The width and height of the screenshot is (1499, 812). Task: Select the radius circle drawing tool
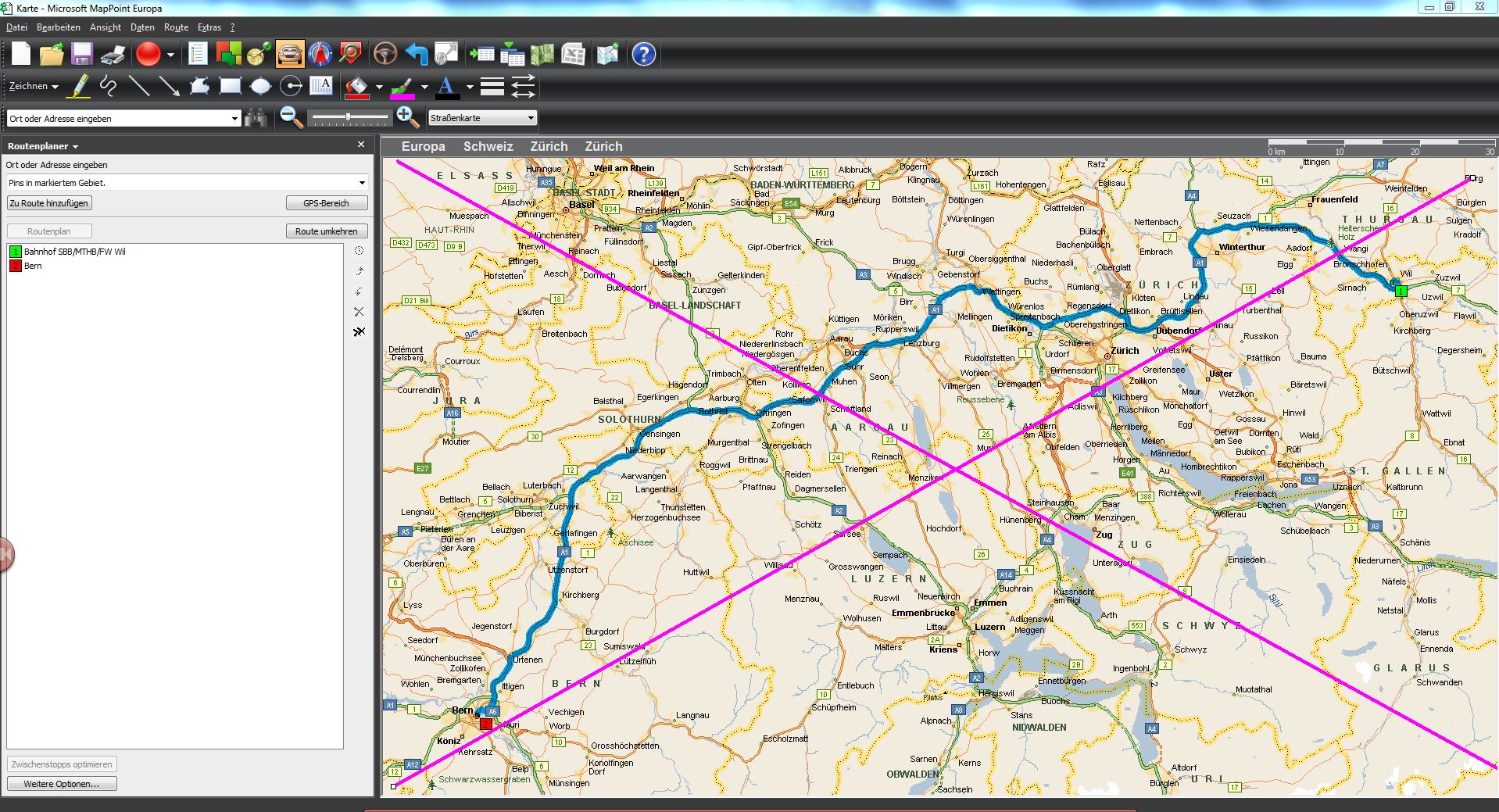tap(291, 86)
